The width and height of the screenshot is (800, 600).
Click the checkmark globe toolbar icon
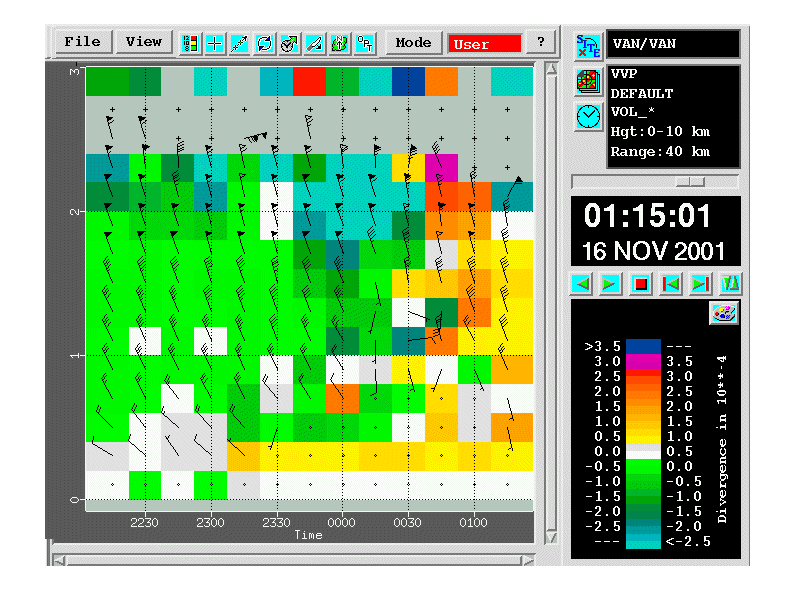[x=290, y=43]
